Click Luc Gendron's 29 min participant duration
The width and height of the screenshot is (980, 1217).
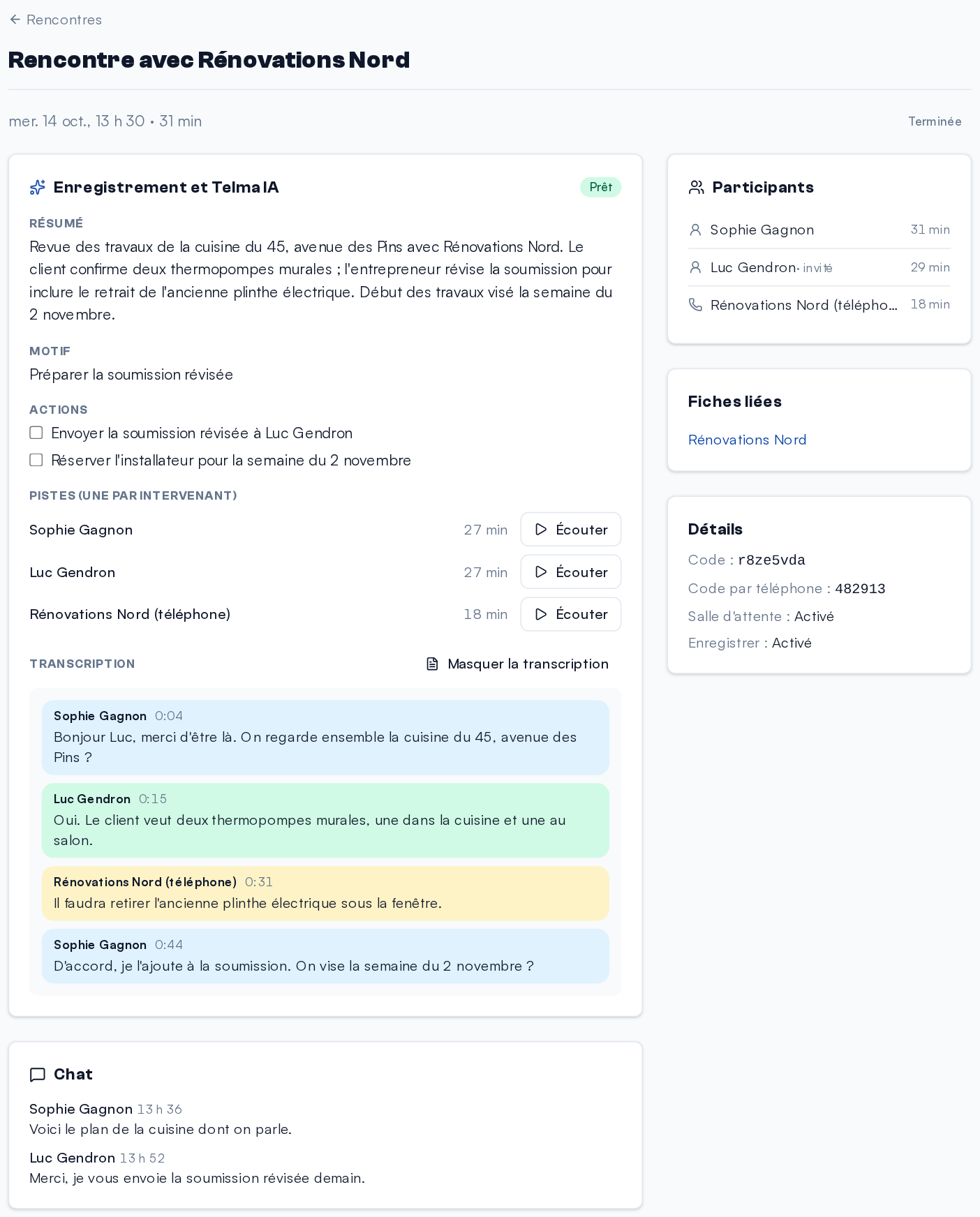pyautogui.click(x=930, y=267)
